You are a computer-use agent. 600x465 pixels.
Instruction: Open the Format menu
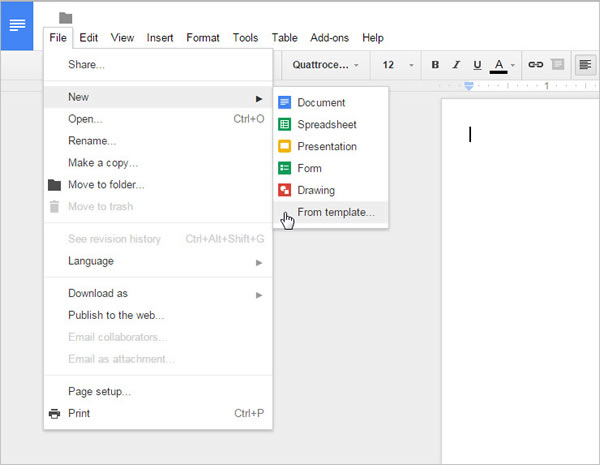(x=203, y=38)
